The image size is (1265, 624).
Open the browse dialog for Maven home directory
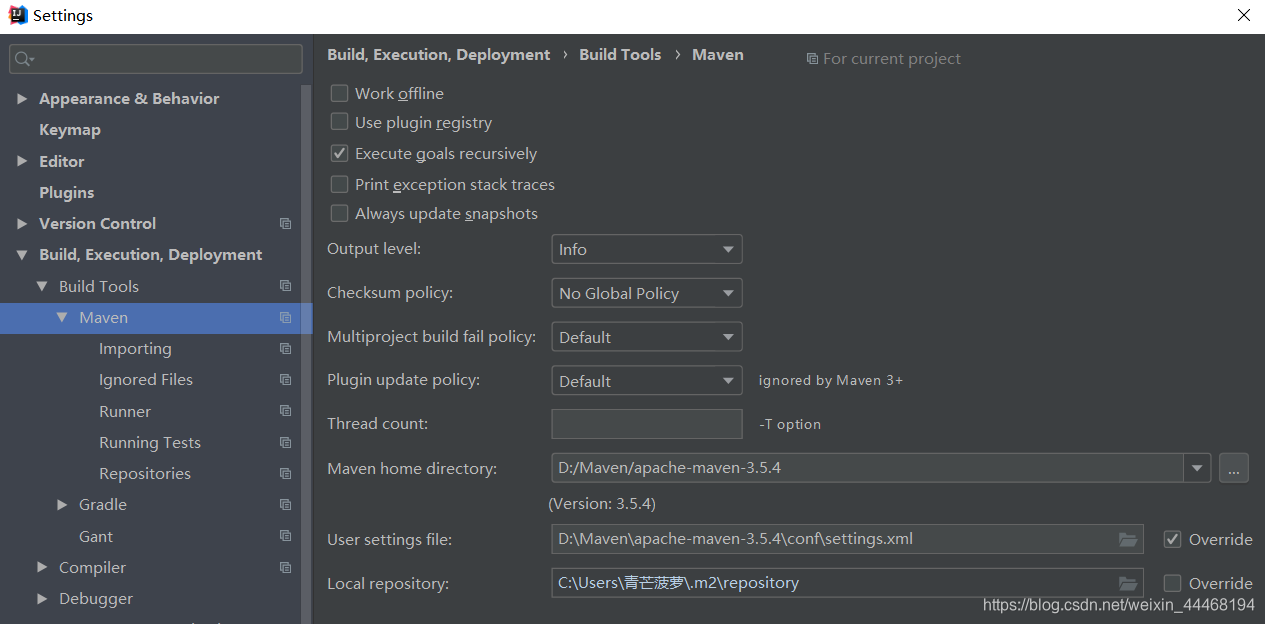click(x=1233, y=467)
